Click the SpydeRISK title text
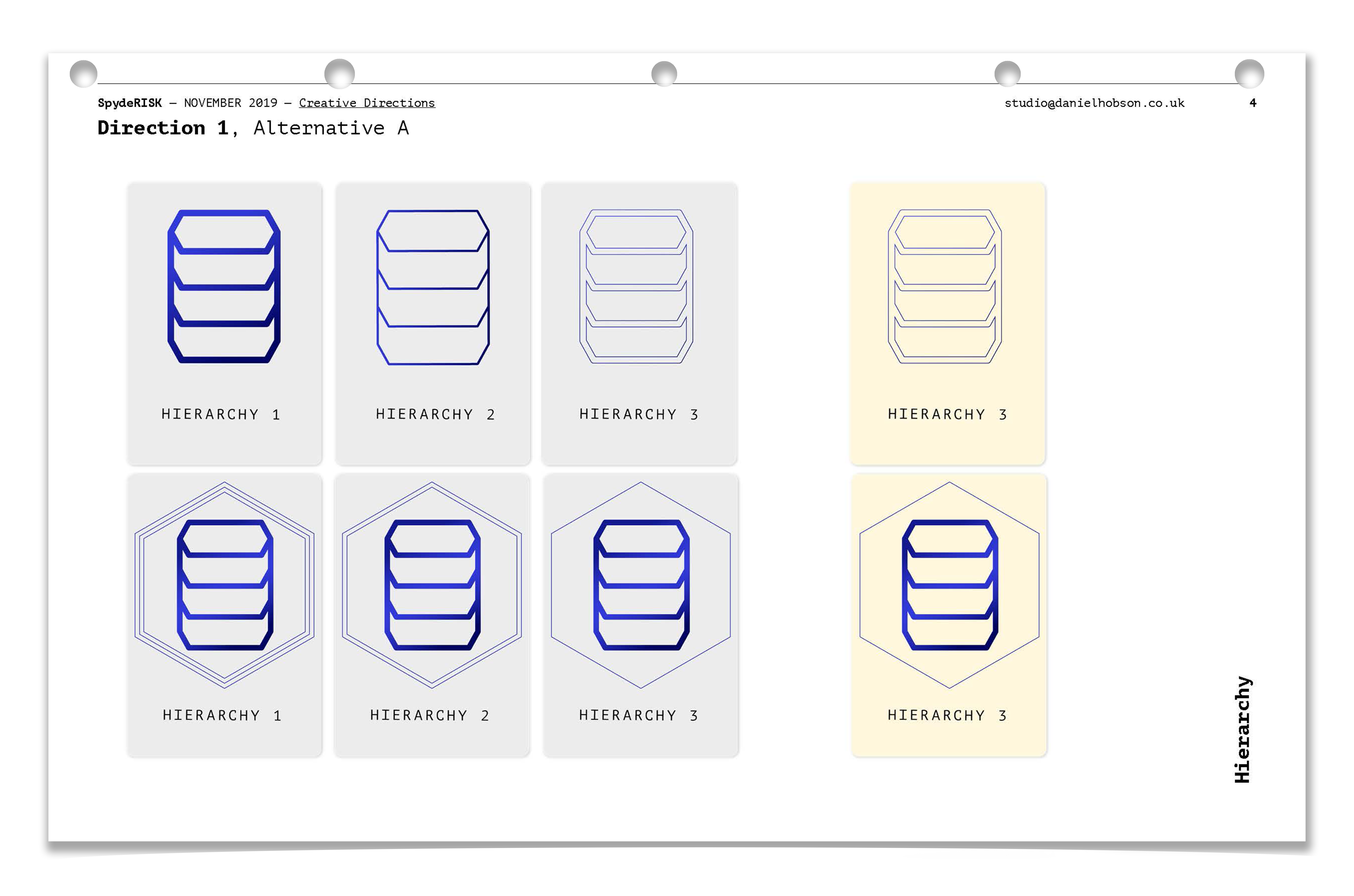 click(x=130, y=103)
